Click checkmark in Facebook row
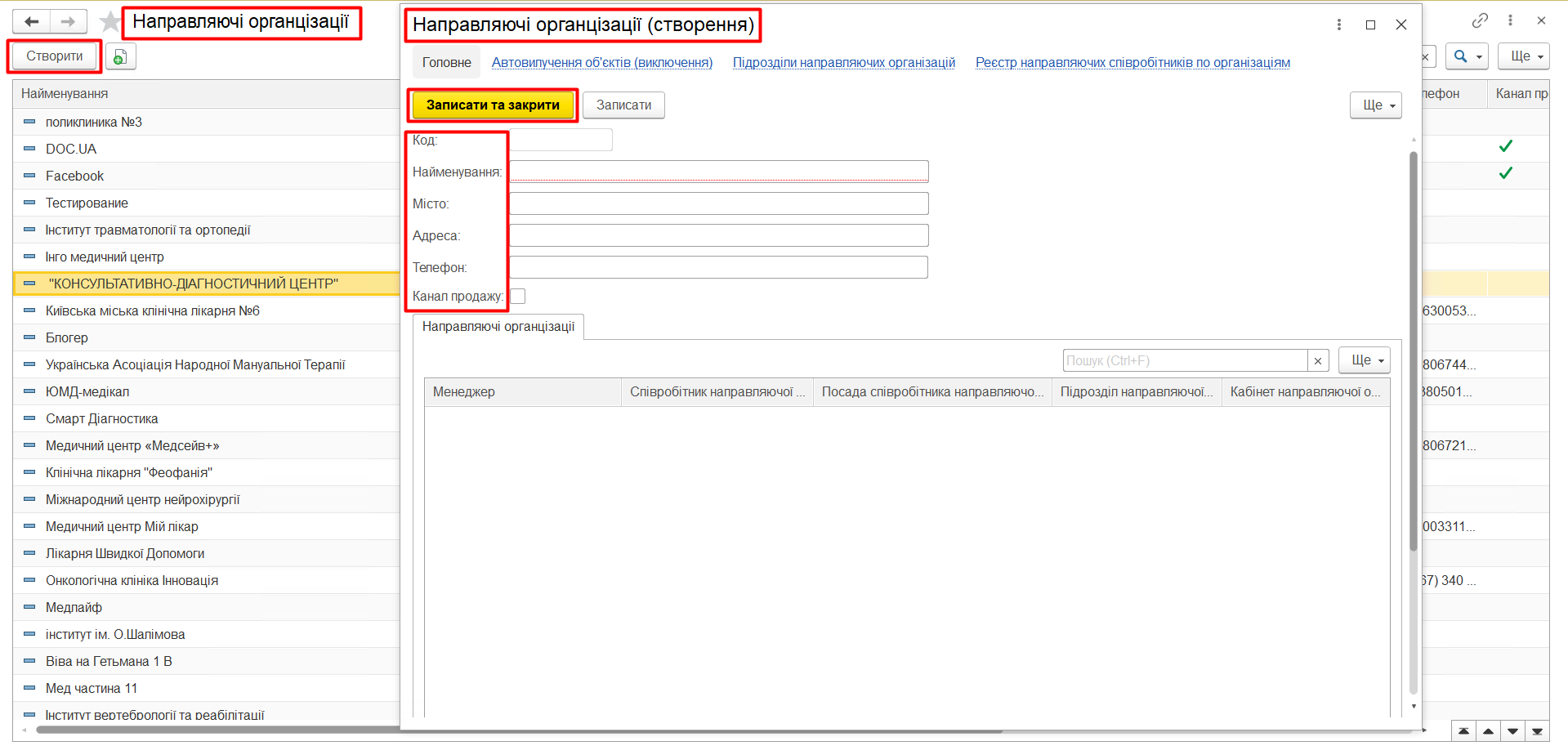Screen dimensions: 1568x746 [1505, 173]
